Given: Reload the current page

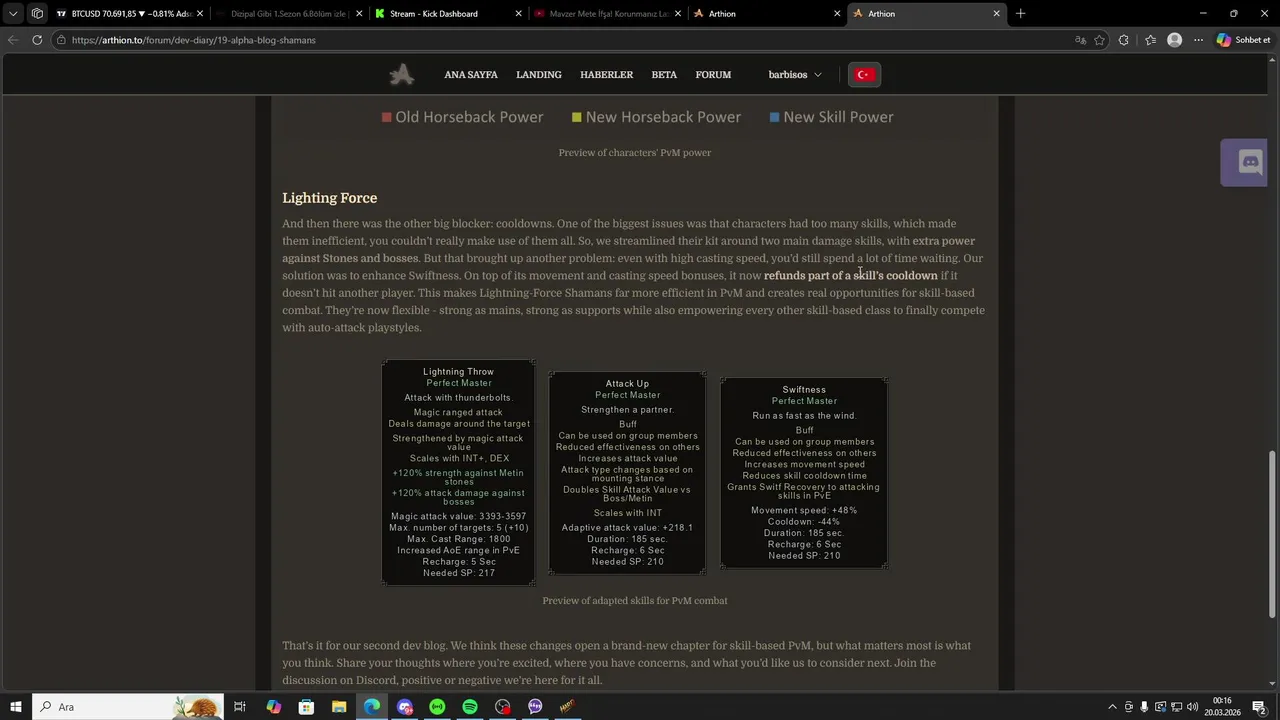Looking at the screenshot, I should [37, 40].
